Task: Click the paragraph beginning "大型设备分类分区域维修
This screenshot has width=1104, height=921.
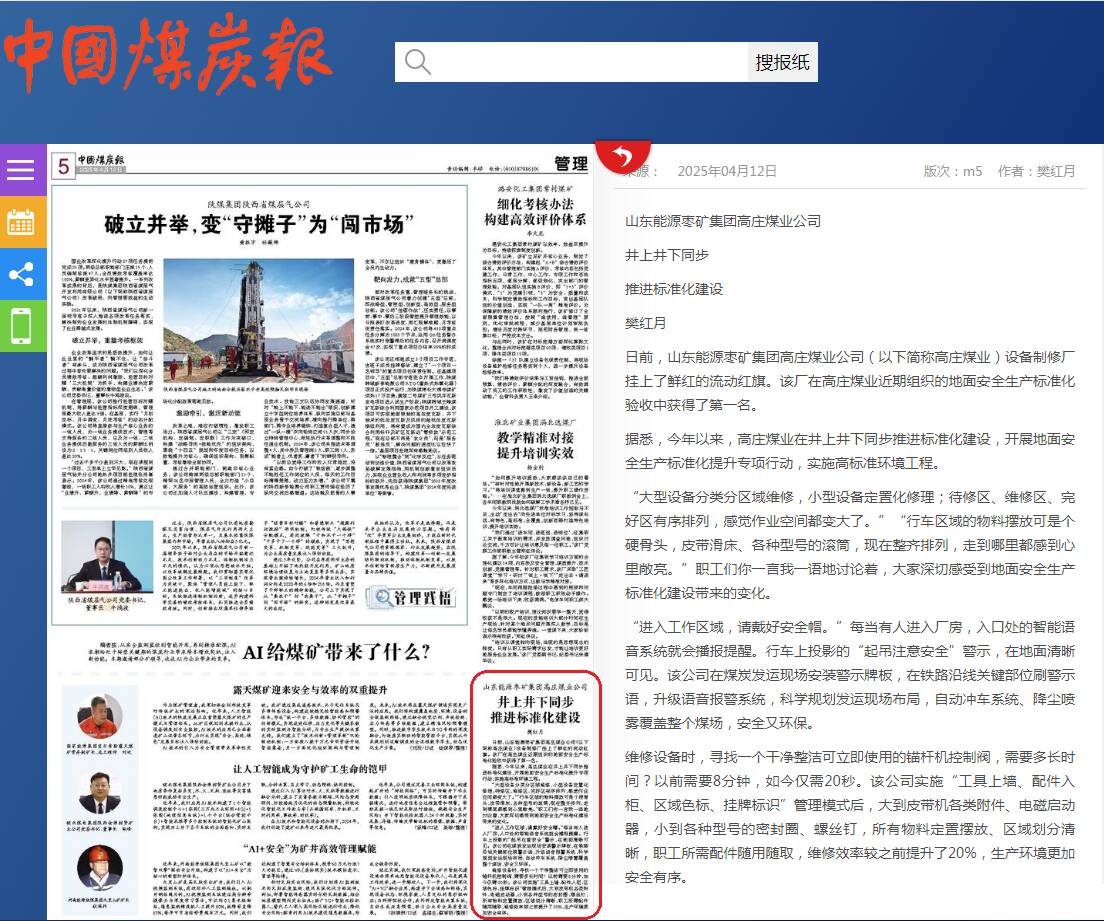Action: pyautogui.click(x=850, y=545)
